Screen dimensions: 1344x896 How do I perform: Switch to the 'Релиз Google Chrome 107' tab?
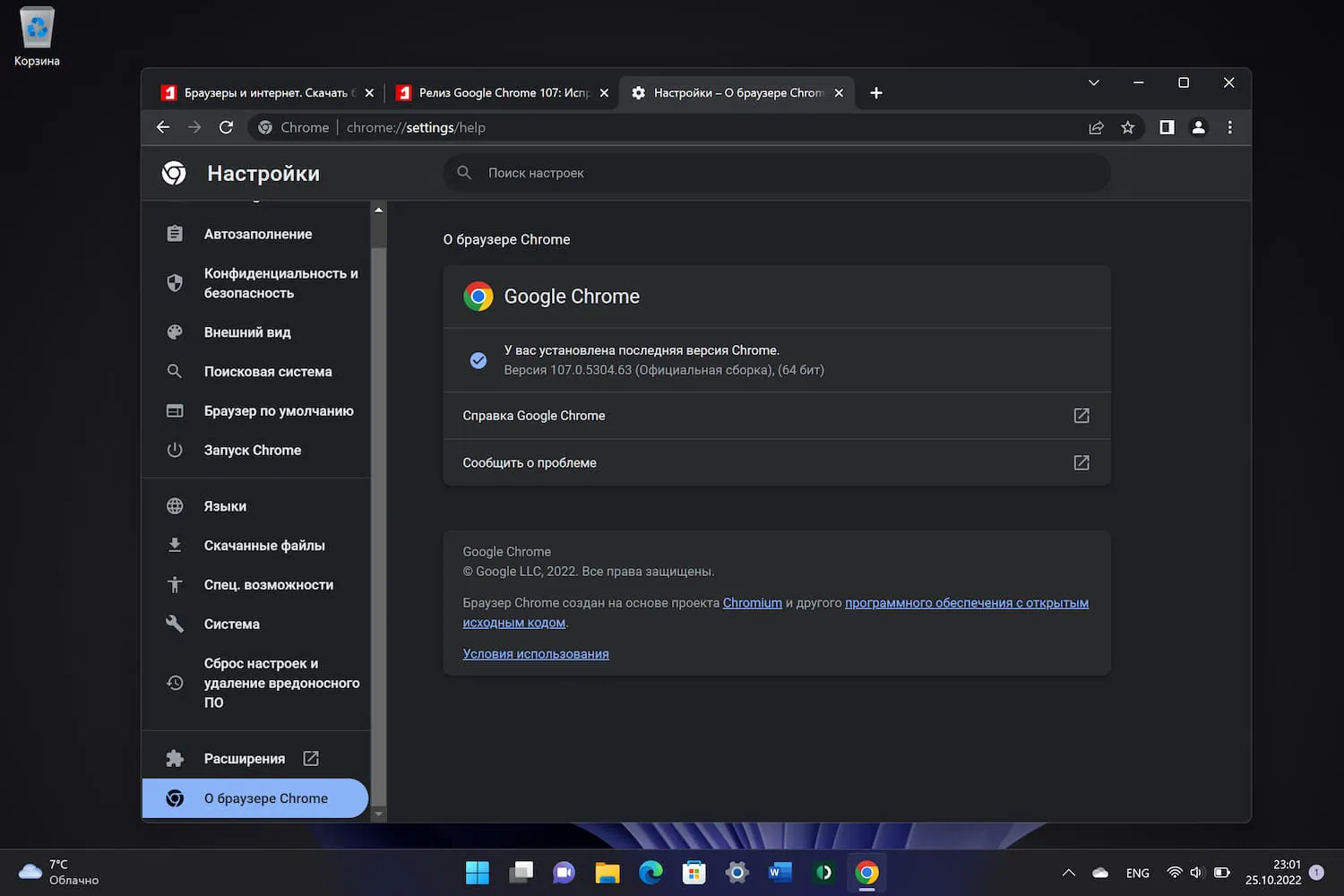pos(502,92)
